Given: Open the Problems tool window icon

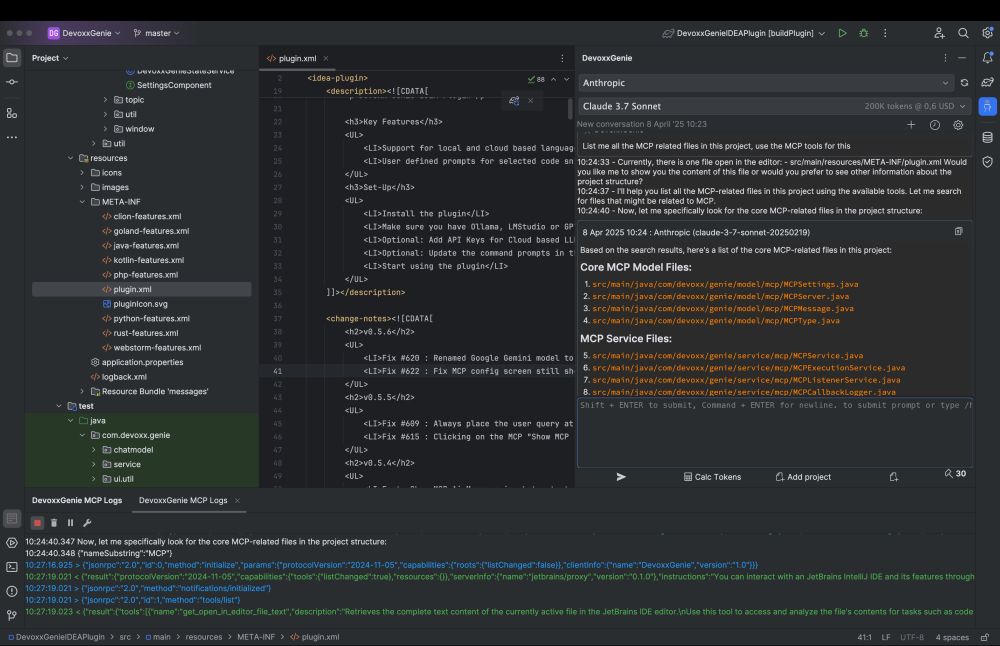Looking at the screenshot, I should [x=11, y=591].
